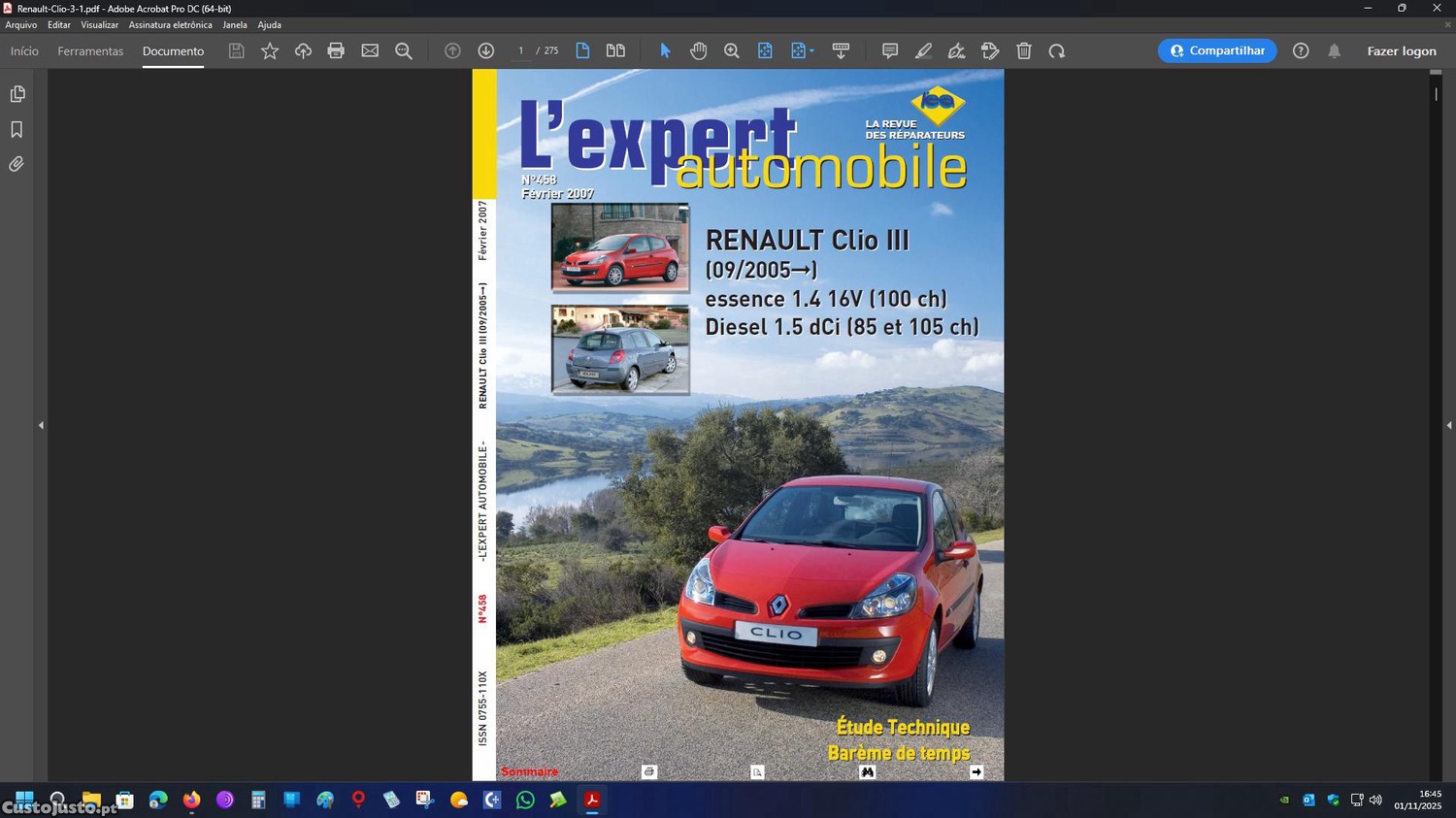Delete page using trash icon
The height and width of the screenshot is (818, 1456).
click(x=1024, y=51)
